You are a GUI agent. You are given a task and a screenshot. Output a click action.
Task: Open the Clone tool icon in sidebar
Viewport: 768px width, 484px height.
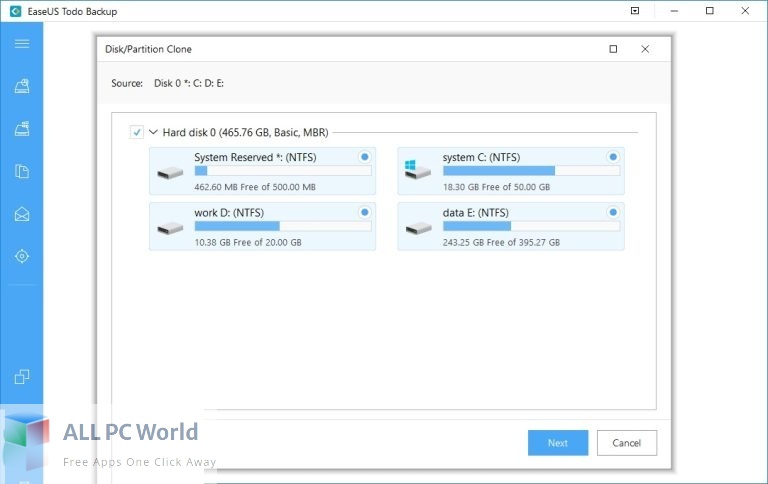22,377
